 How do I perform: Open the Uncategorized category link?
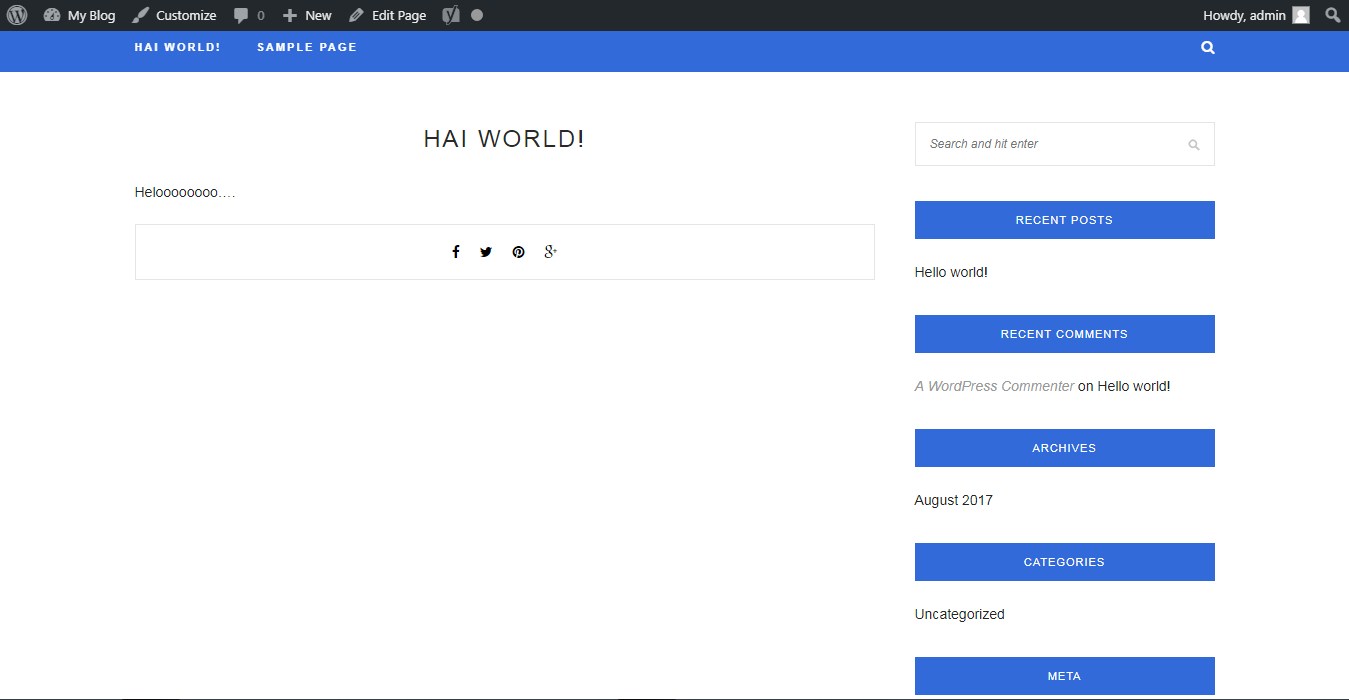(x=958, y=613)
